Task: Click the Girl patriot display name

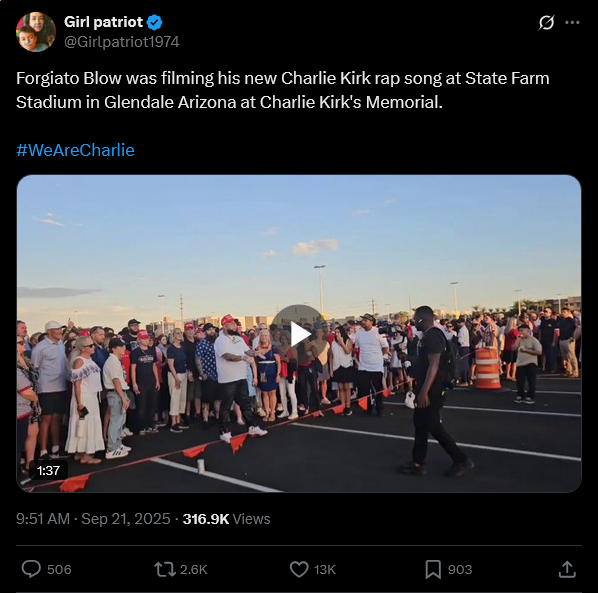Action: tap(103, 22)
